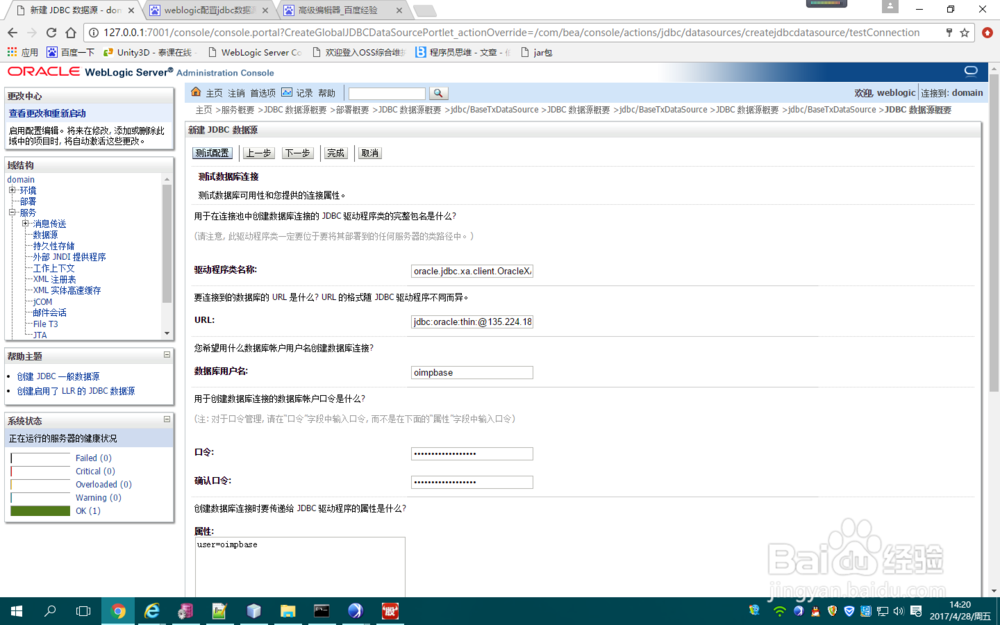Click the 取消 button
Screen dimensions: 1000x625
(x=370, y=153)
